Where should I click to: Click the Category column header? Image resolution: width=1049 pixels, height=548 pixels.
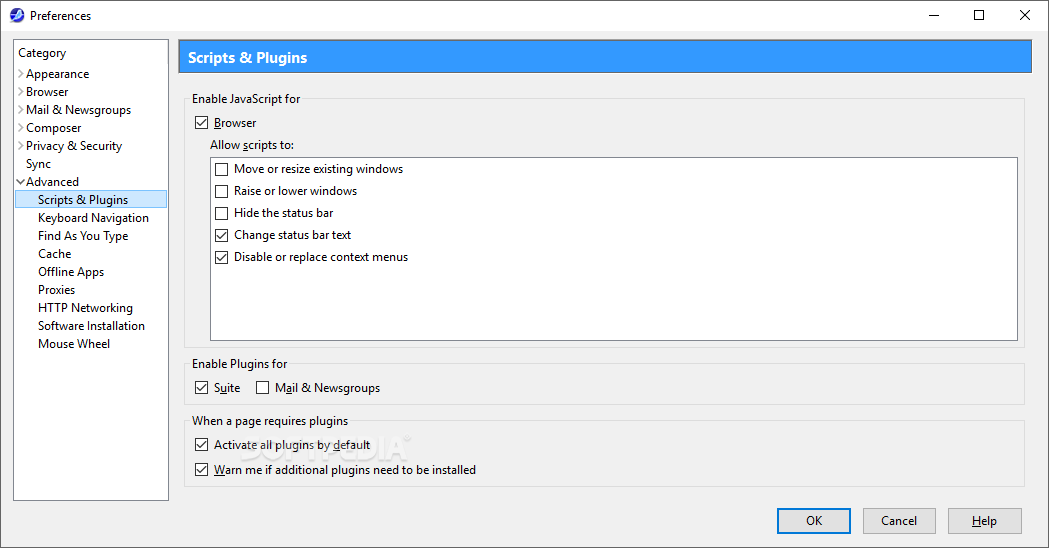pyautogui.click(x=91, y=53)
